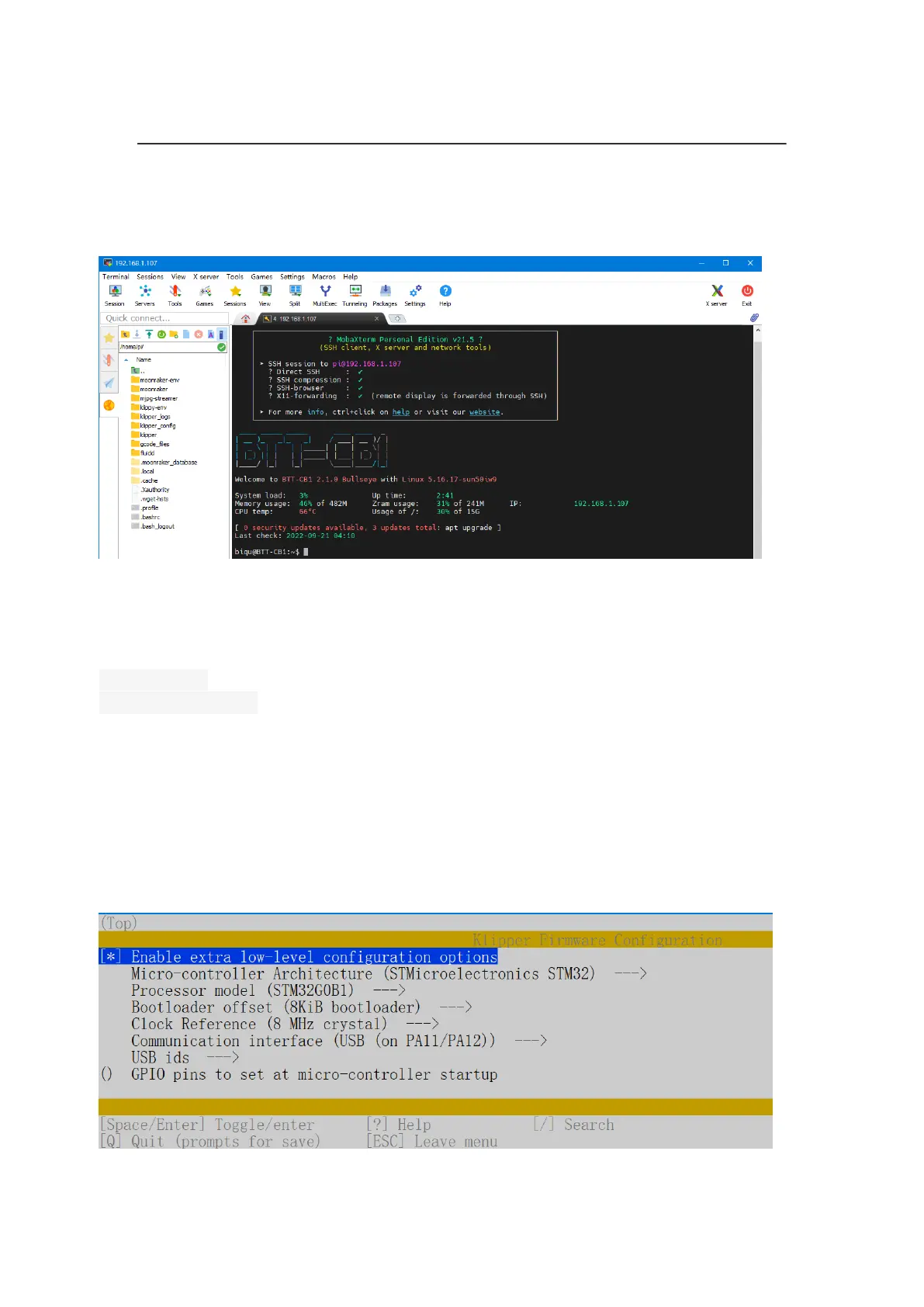Open the paper-plane macros sidebar tab
The image size is (924, 1307).
coord(109,383)
